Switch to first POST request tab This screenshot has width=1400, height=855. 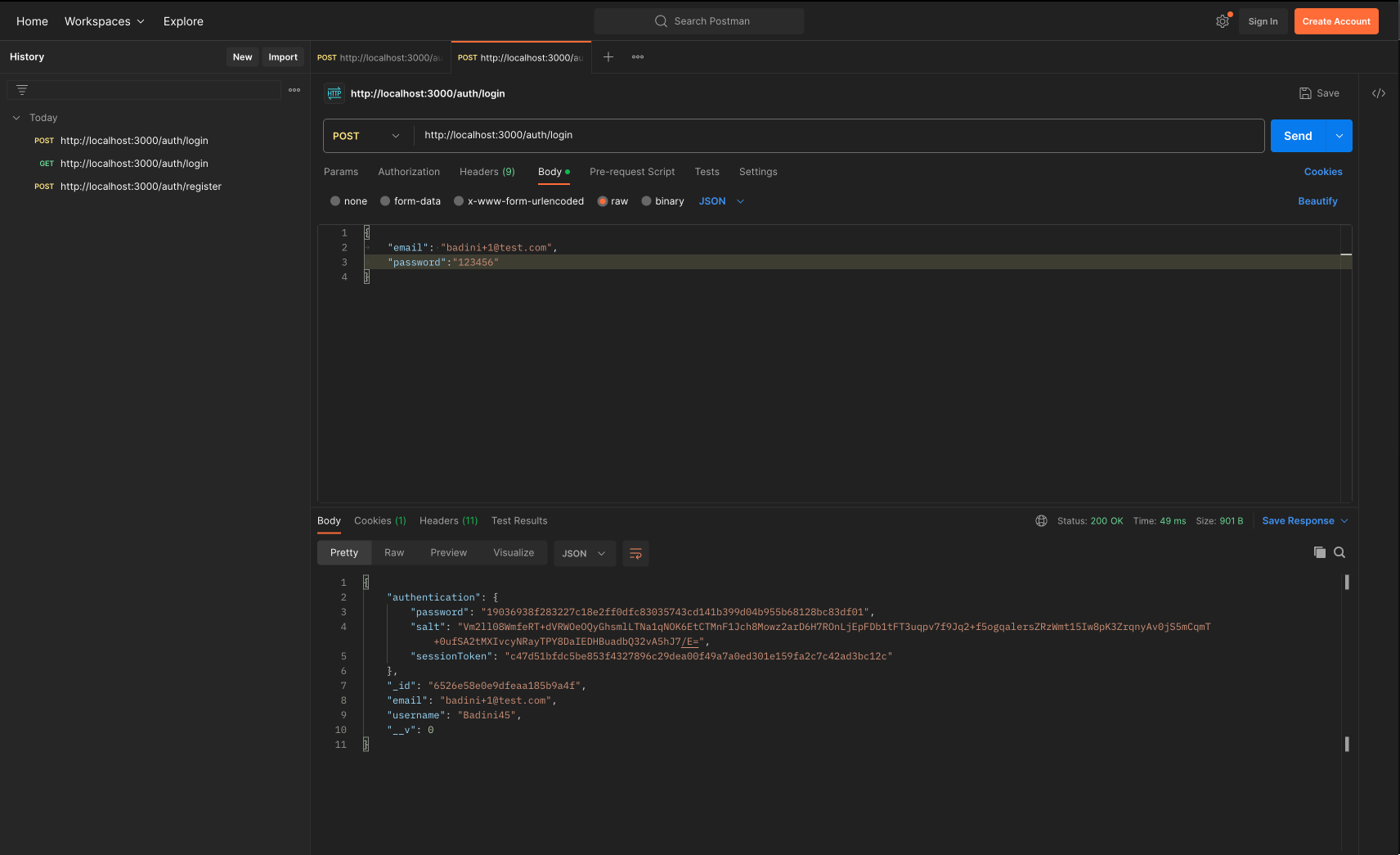pos(380,57)
